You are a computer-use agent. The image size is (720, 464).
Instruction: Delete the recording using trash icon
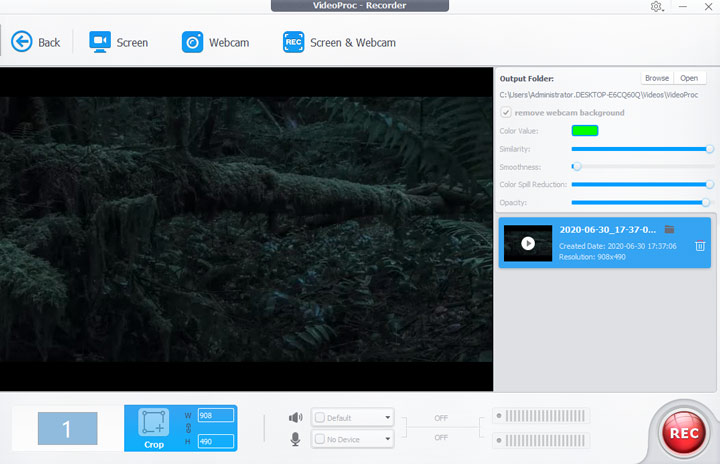700,246
